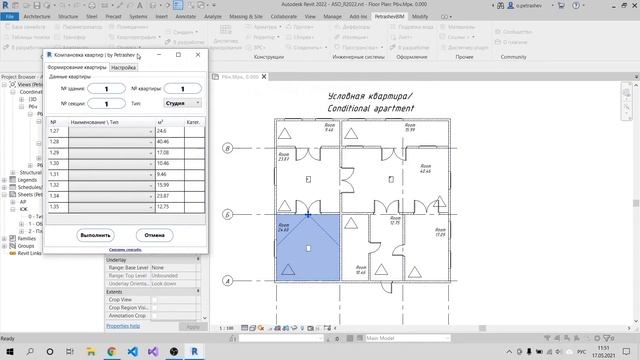Open the name dropdown in row 1.28
The image size is (640, 360).
(111, 142)
